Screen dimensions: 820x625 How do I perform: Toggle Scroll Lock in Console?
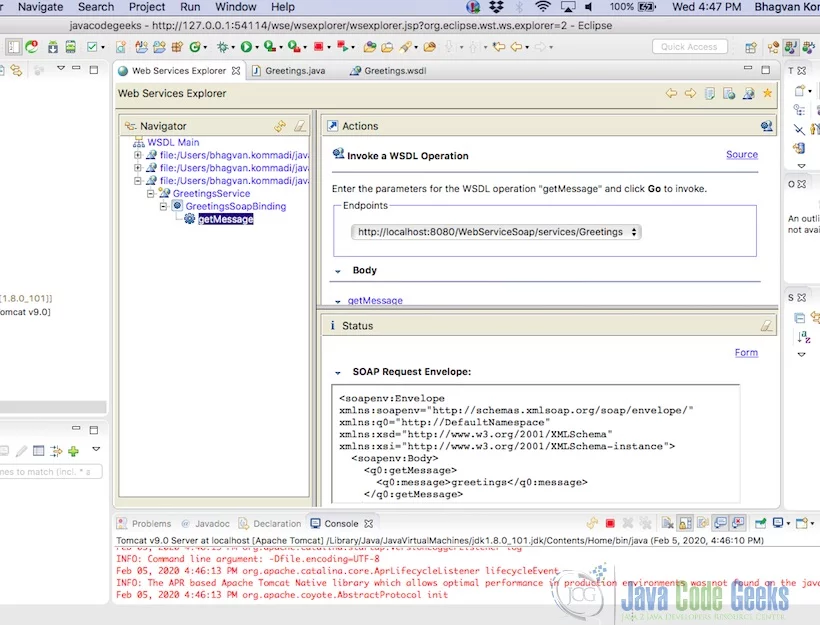coord(685,523)
